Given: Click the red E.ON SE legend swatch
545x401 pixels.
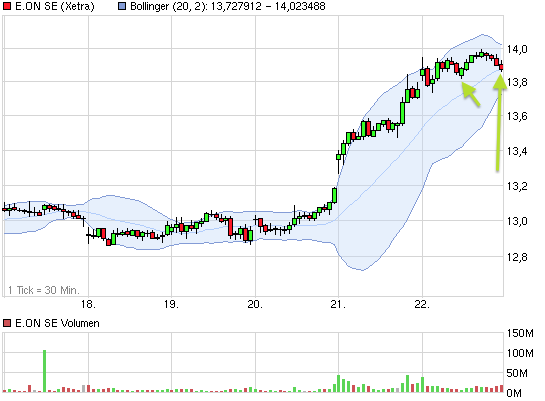Looking at the screenshot, I should pos(7,6).
